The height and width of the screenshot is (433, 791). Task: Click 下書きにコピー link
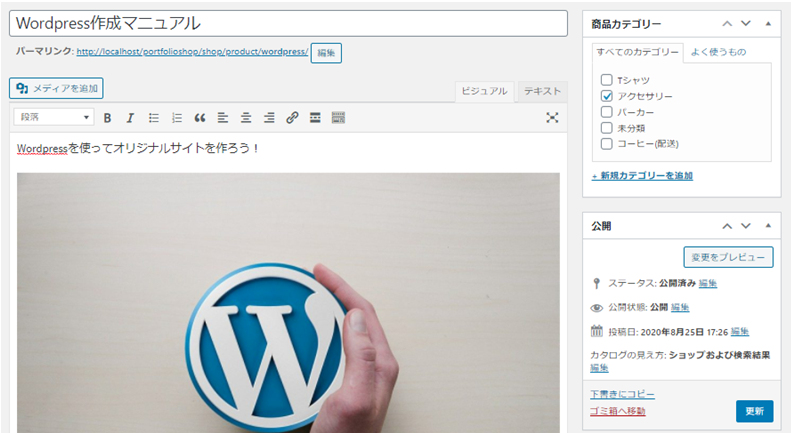coord(623,394)
